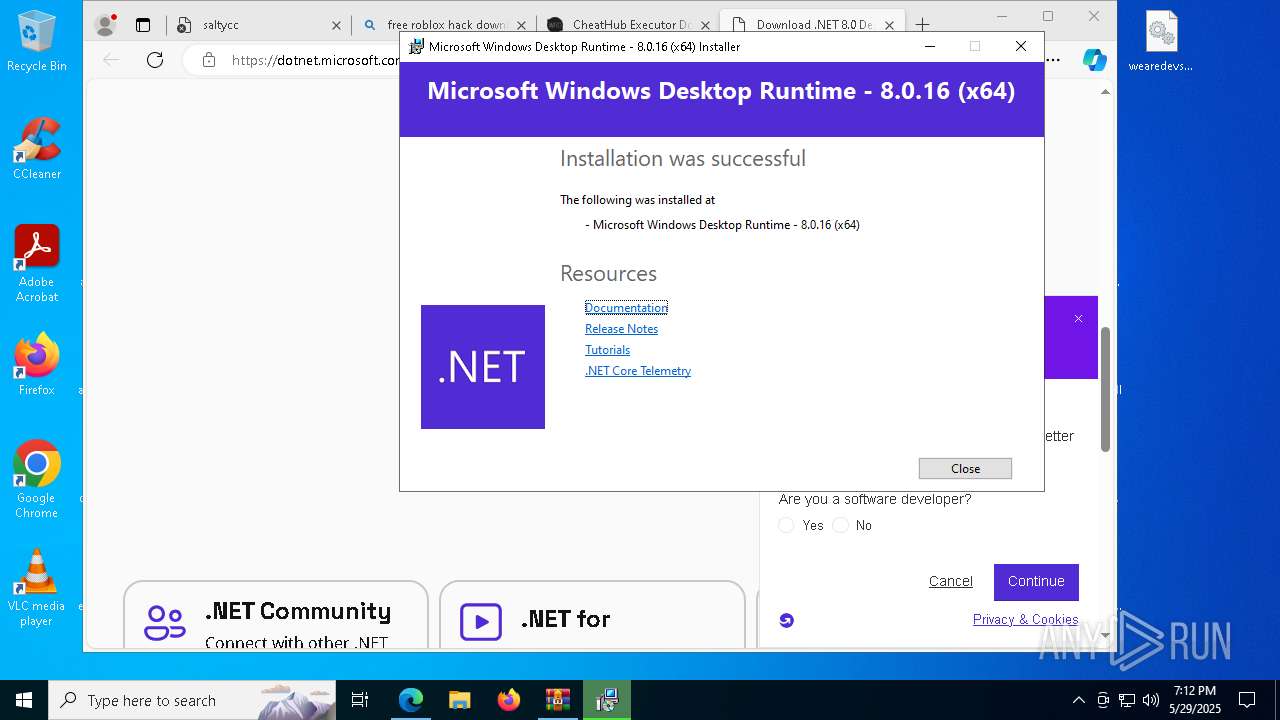Open Google Chrome desktop shortcut
1280x720 pixels.
[37, 479]
